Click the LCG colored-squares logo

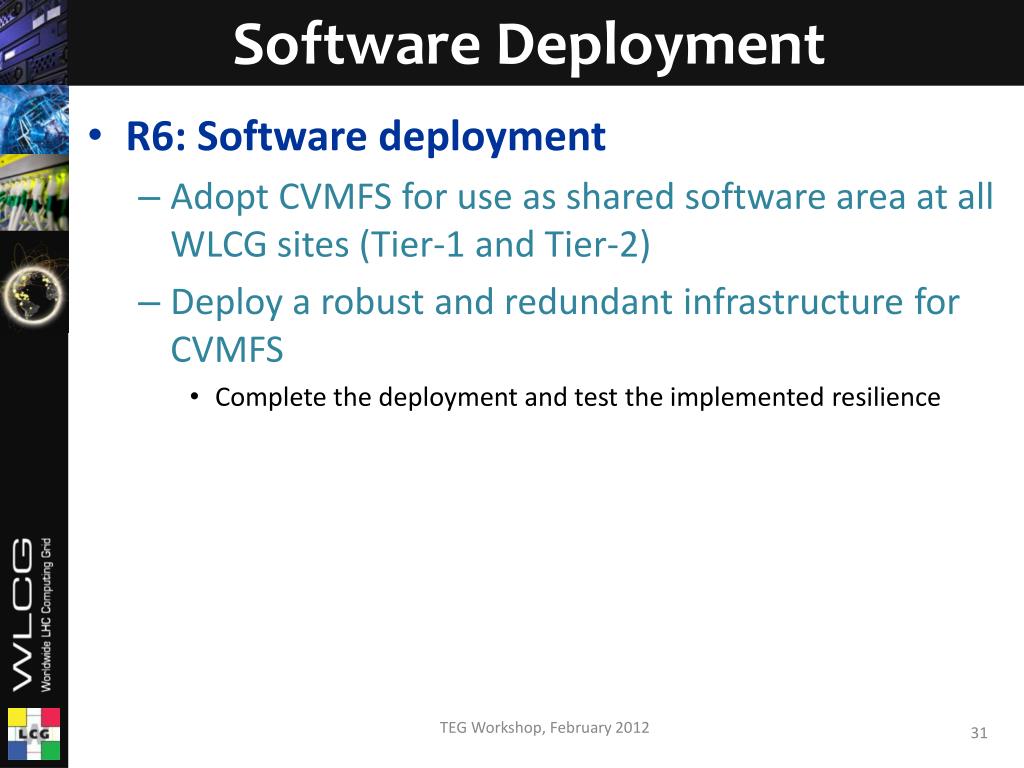point(34,734)
